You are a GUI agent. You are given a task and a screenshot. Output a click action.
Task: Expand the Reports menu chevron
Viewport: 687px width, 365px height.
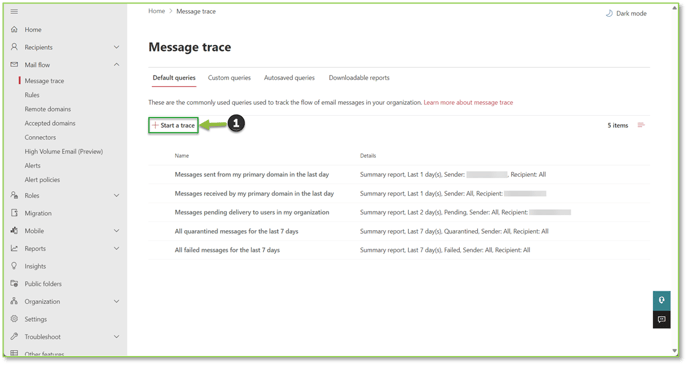(117, 248)
